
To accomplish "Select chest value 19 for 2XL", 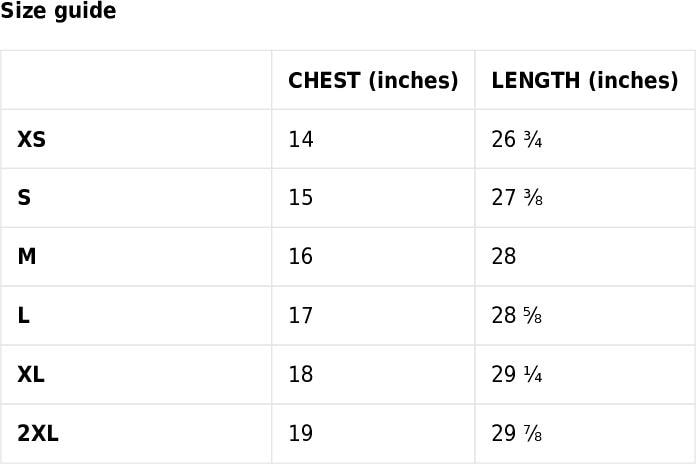I will click(301, 433).
